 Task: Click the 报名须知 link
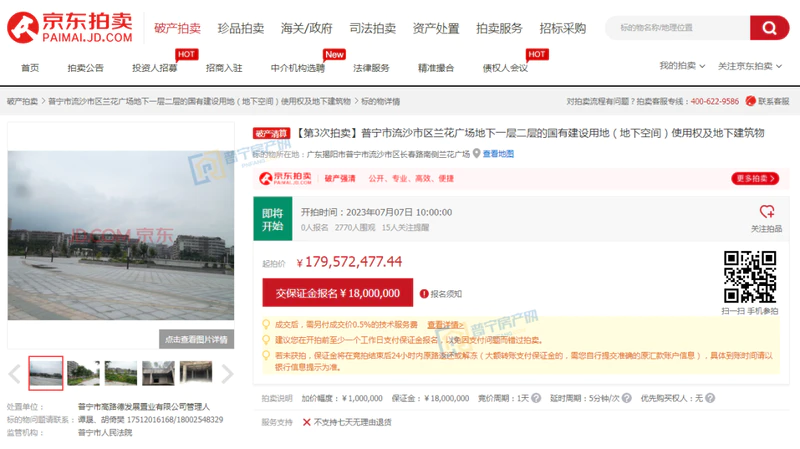446,294
